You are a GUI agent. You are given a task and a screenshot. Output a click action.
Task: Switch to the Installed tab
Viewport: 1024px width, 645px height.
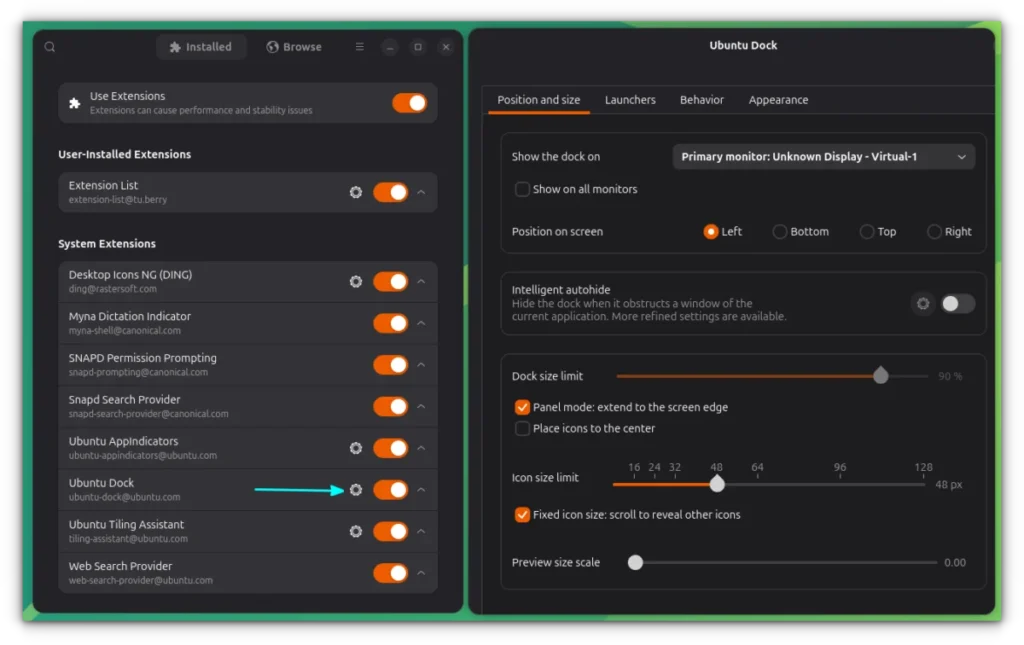tap(200, 47)
